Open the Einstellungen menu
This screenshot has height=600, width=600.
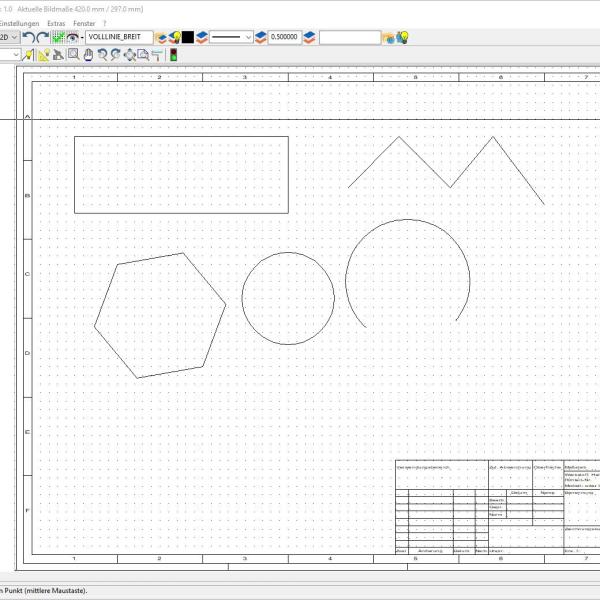(19, 23)
